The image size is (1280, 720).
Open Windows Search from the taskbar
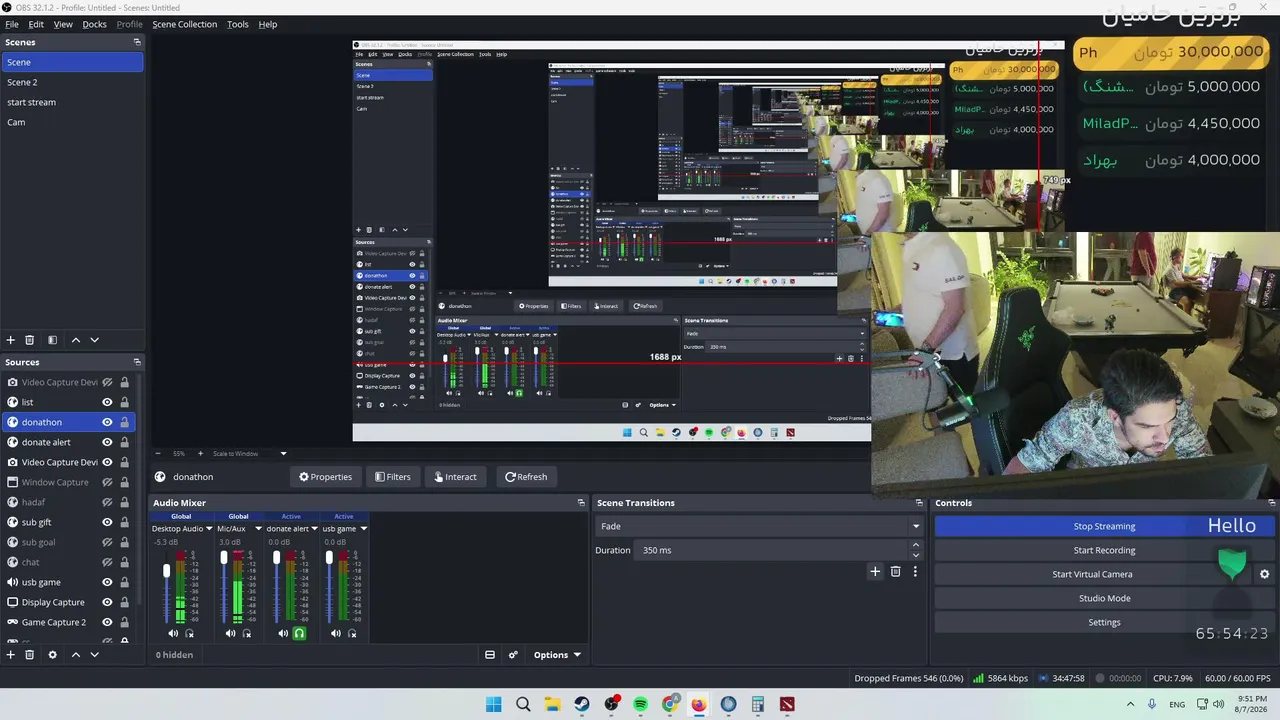(x=523, y=704)
